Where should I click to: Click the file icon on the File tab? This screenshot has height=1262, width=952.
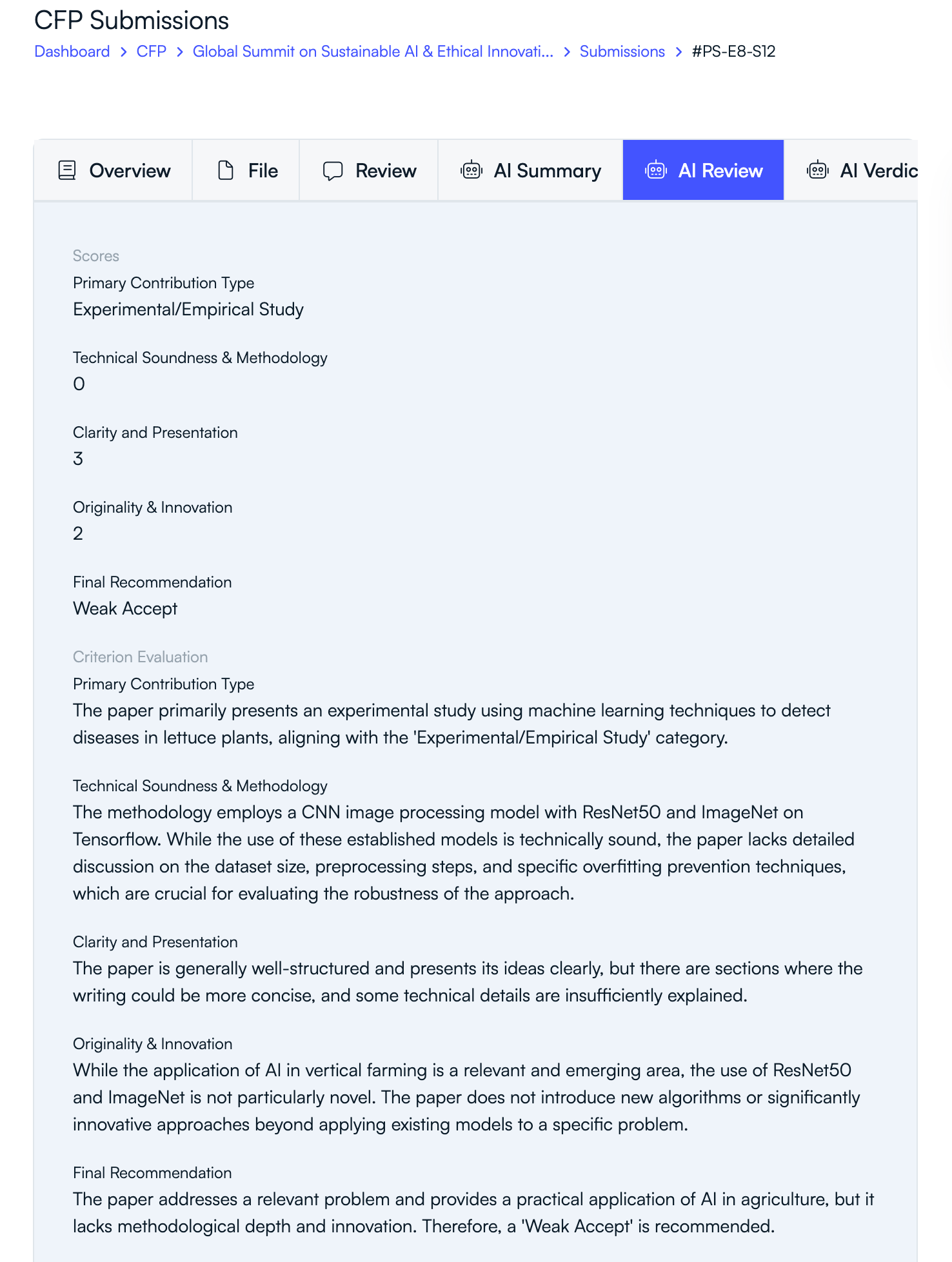coord(224,170)
